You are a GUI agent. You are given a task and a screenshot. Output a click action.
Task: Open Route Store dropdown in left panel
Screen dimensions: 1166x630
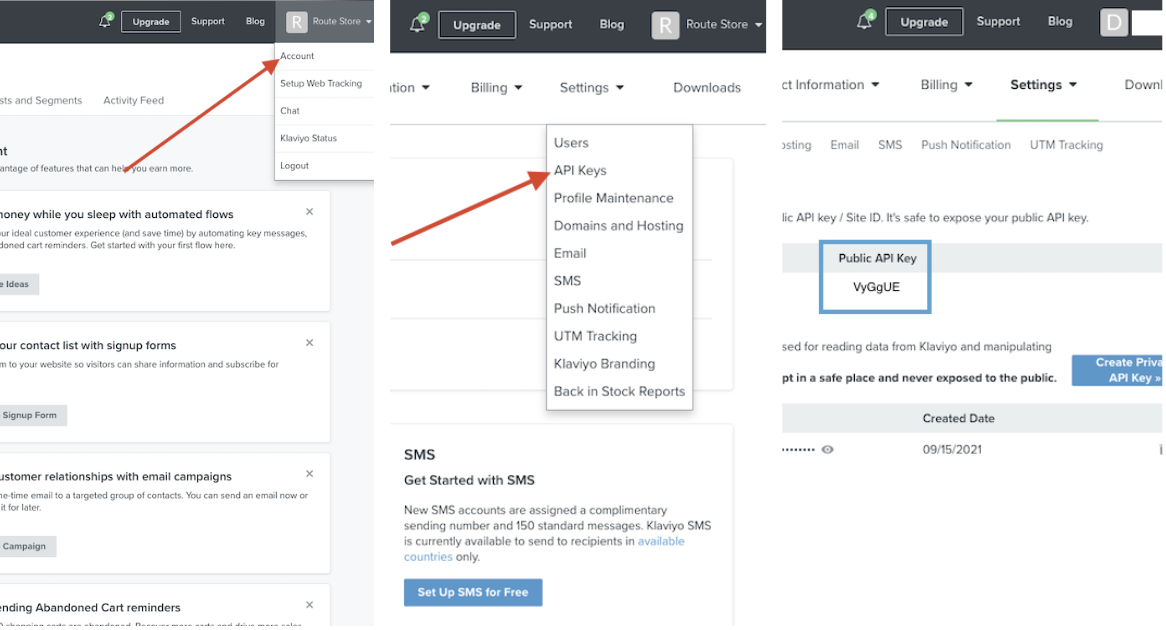(x=341, y=22)
